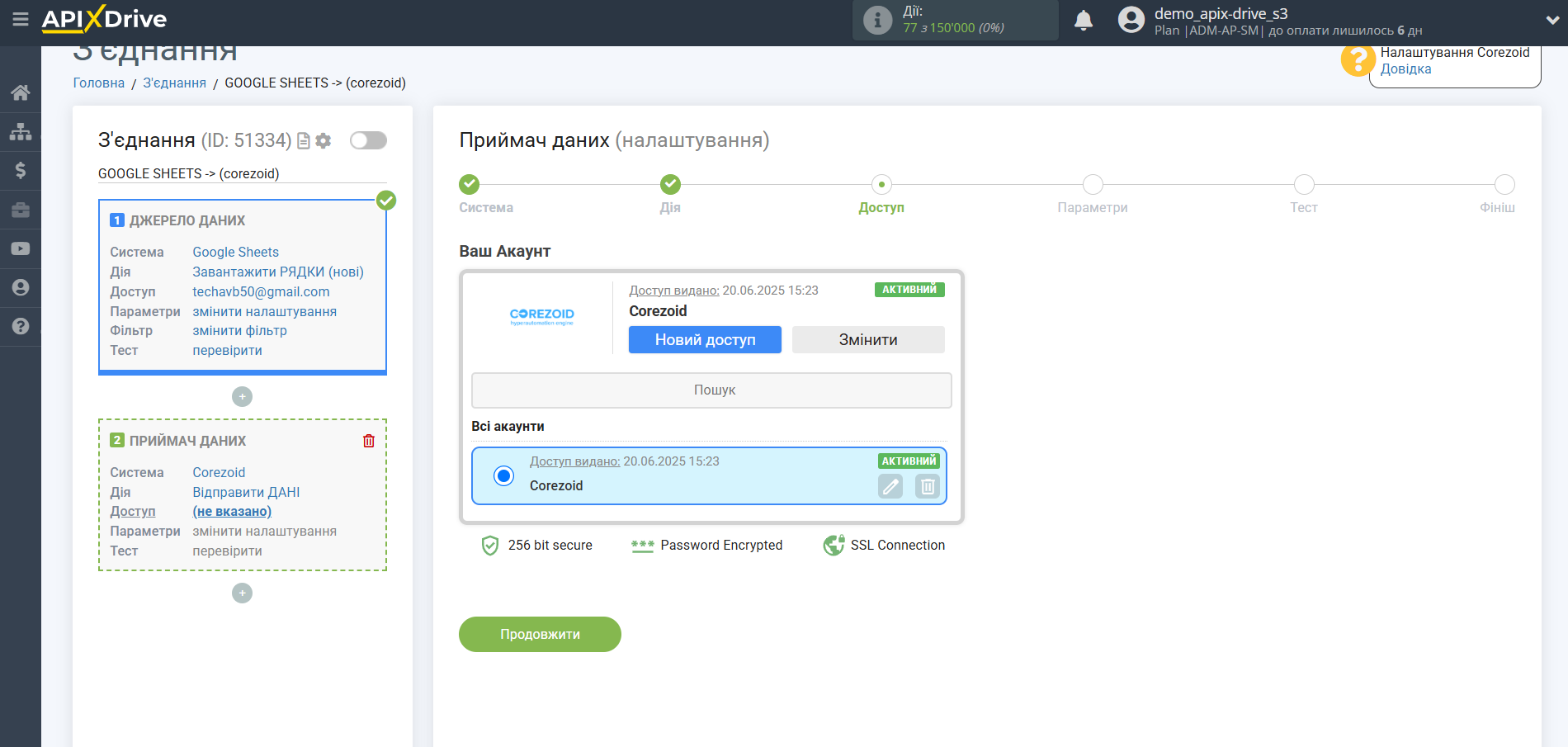Click the Corezoid help question icon

pyautogui.click(x=1358, y=59)
